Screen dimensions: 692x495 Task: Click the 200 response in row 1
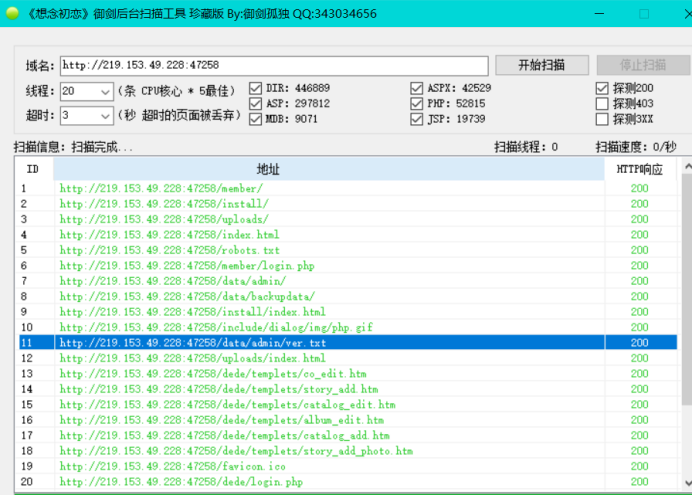[639, 188]
